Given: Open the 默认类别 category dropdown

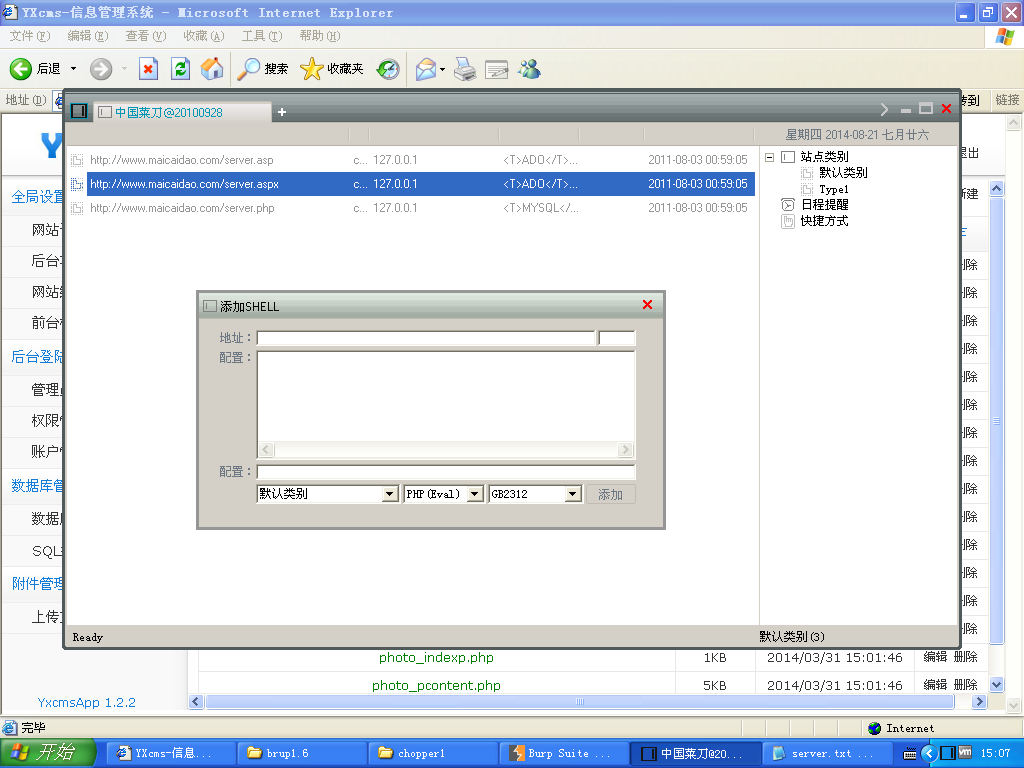Looking at the screenshot, I should (389, 494).
